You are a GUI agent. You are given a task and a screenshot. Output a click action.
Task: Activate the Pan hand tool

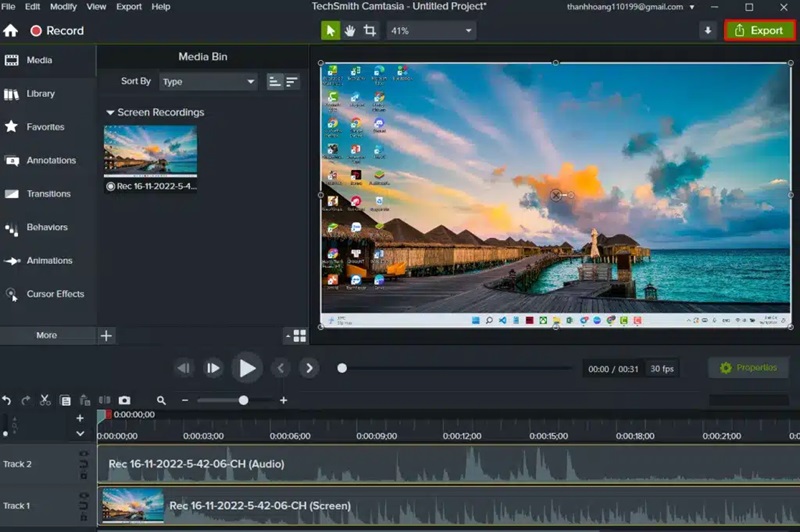coord(350,31)
